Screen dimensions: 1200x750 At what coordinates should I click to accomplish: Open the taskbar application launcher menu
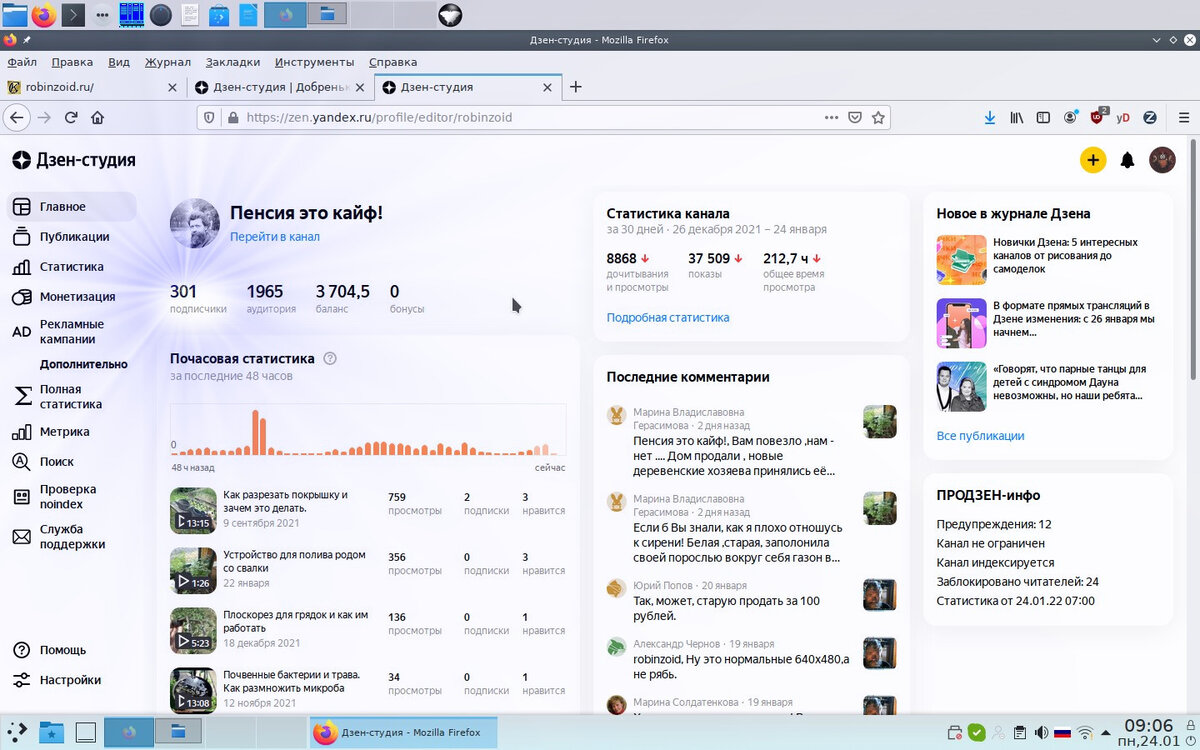click(x=15, y=732)
